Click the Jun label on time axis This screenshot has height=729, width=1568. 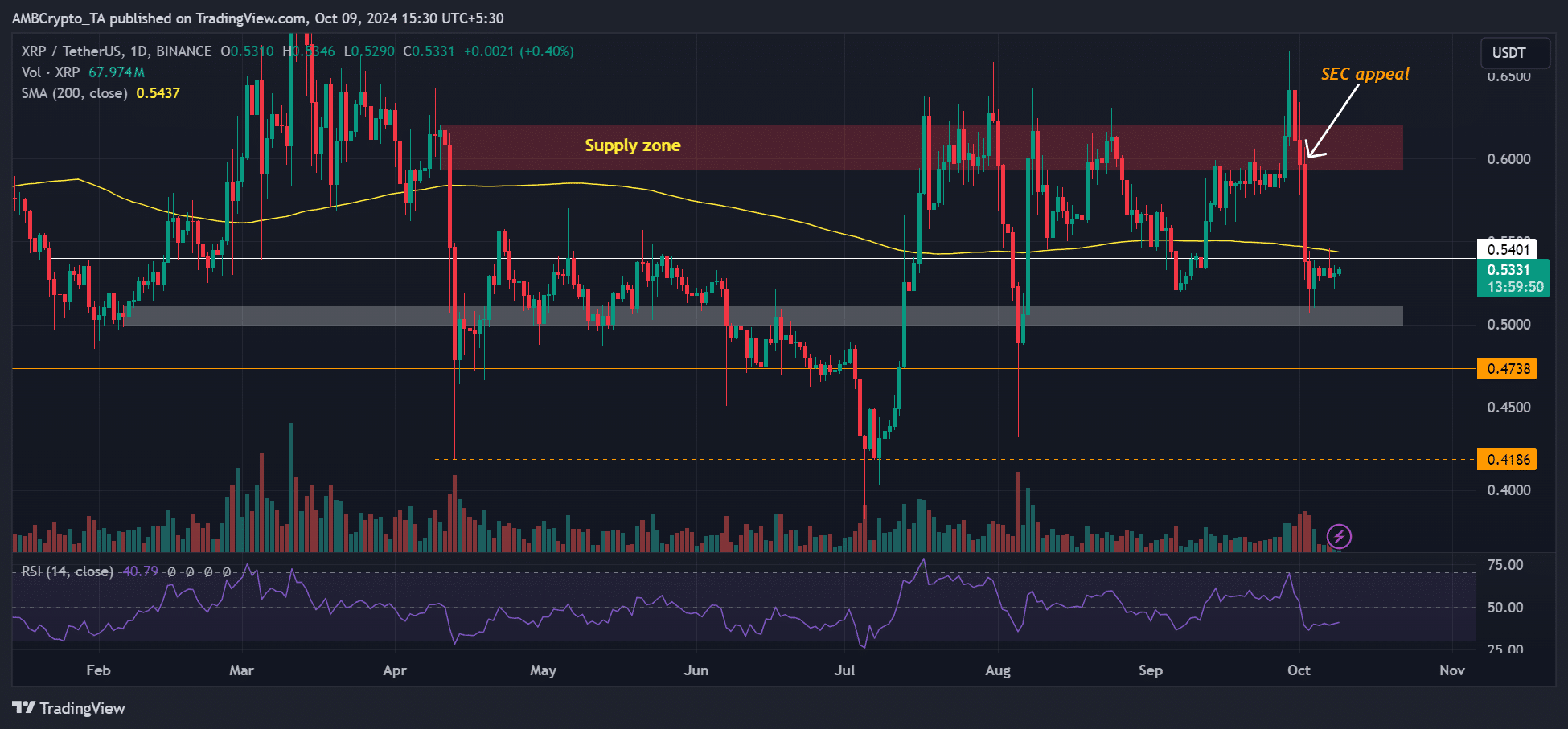[696, 670]
